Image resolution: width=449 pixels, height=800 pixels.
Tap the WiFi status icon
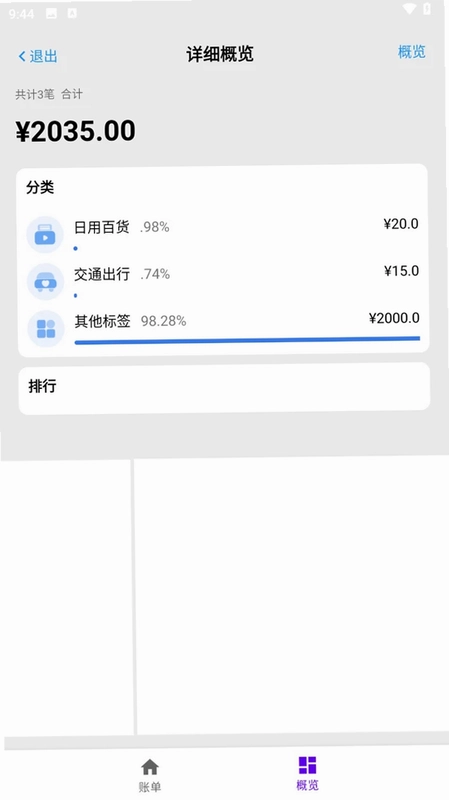[x=409, y=9]
